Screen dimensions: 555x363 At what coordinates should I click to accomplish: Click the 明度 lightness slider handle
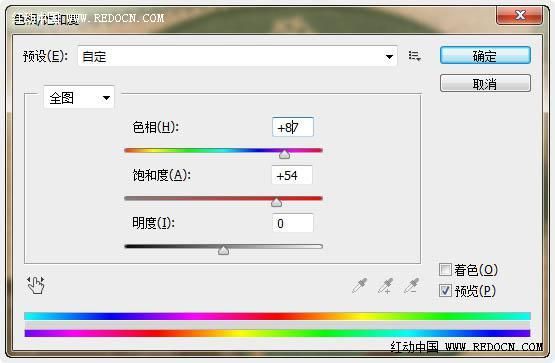[x=223, y=250]
